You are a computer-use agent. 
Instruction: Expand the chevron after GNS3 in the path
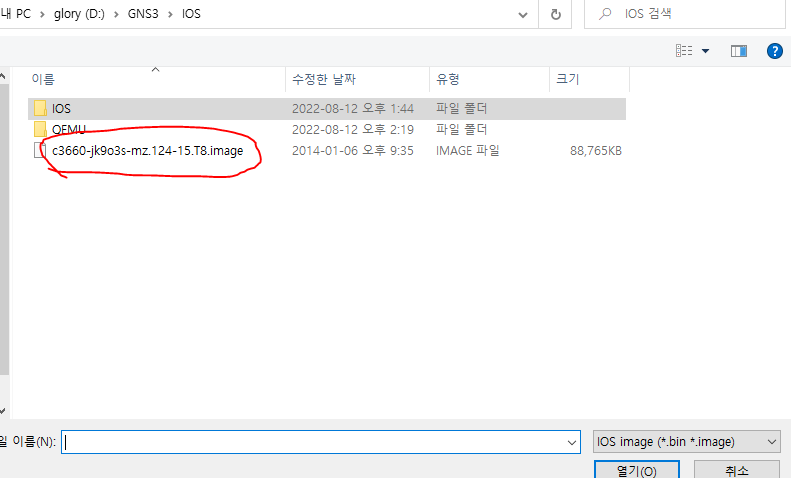point(170,14)
